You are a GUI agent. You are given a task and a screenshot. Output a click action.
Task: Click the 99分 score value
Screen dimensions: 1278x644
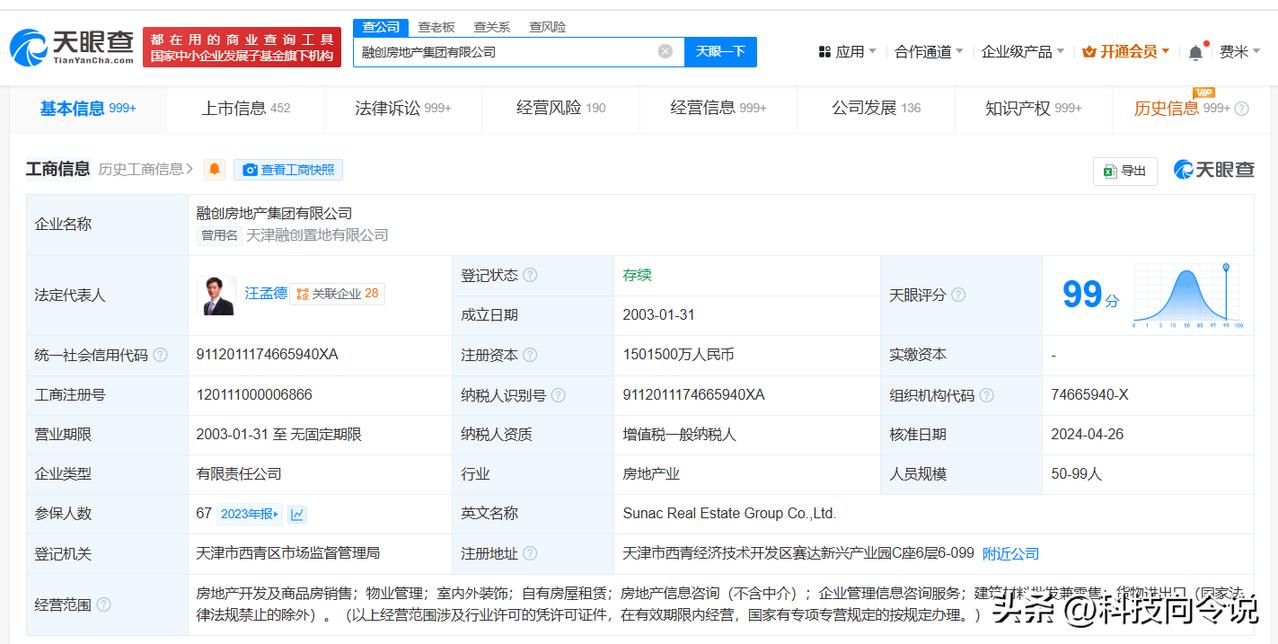pos(1090,294)
